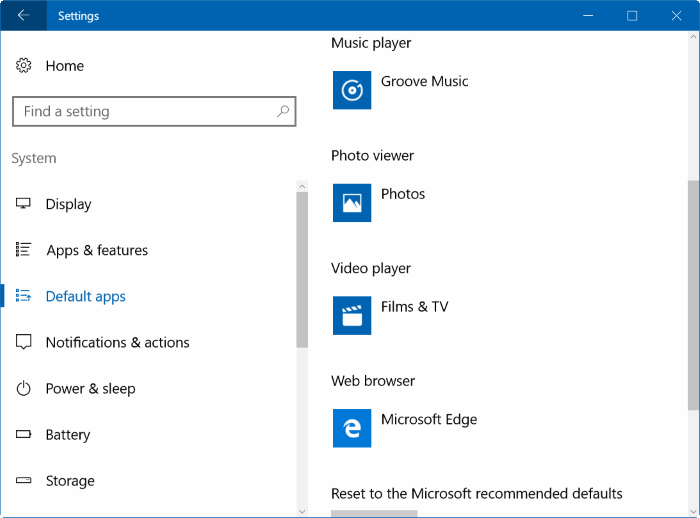Click the Photos app label

[403, 194]
